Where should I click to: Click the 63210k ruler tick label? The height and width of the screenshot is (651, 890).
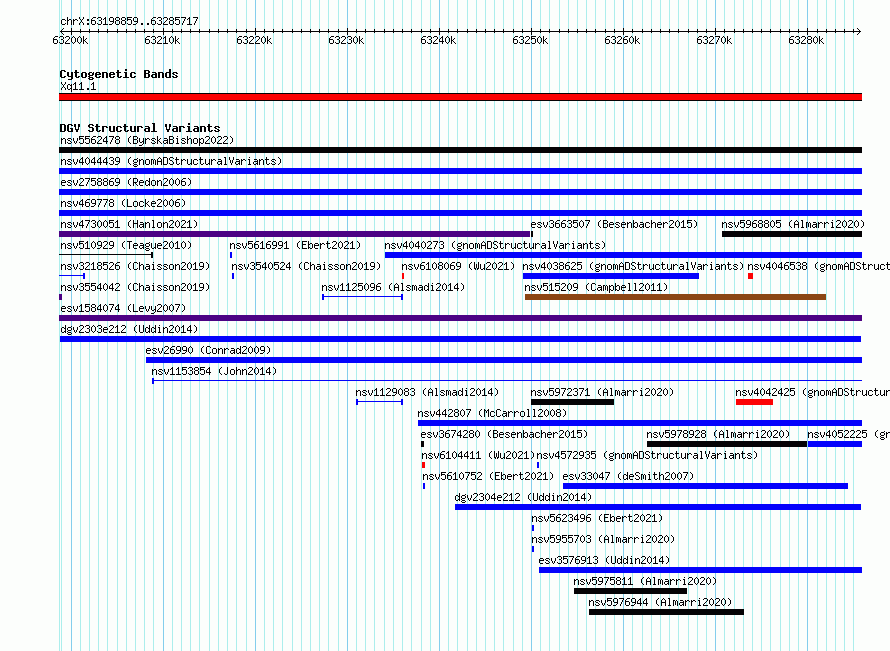coord(162,40)
